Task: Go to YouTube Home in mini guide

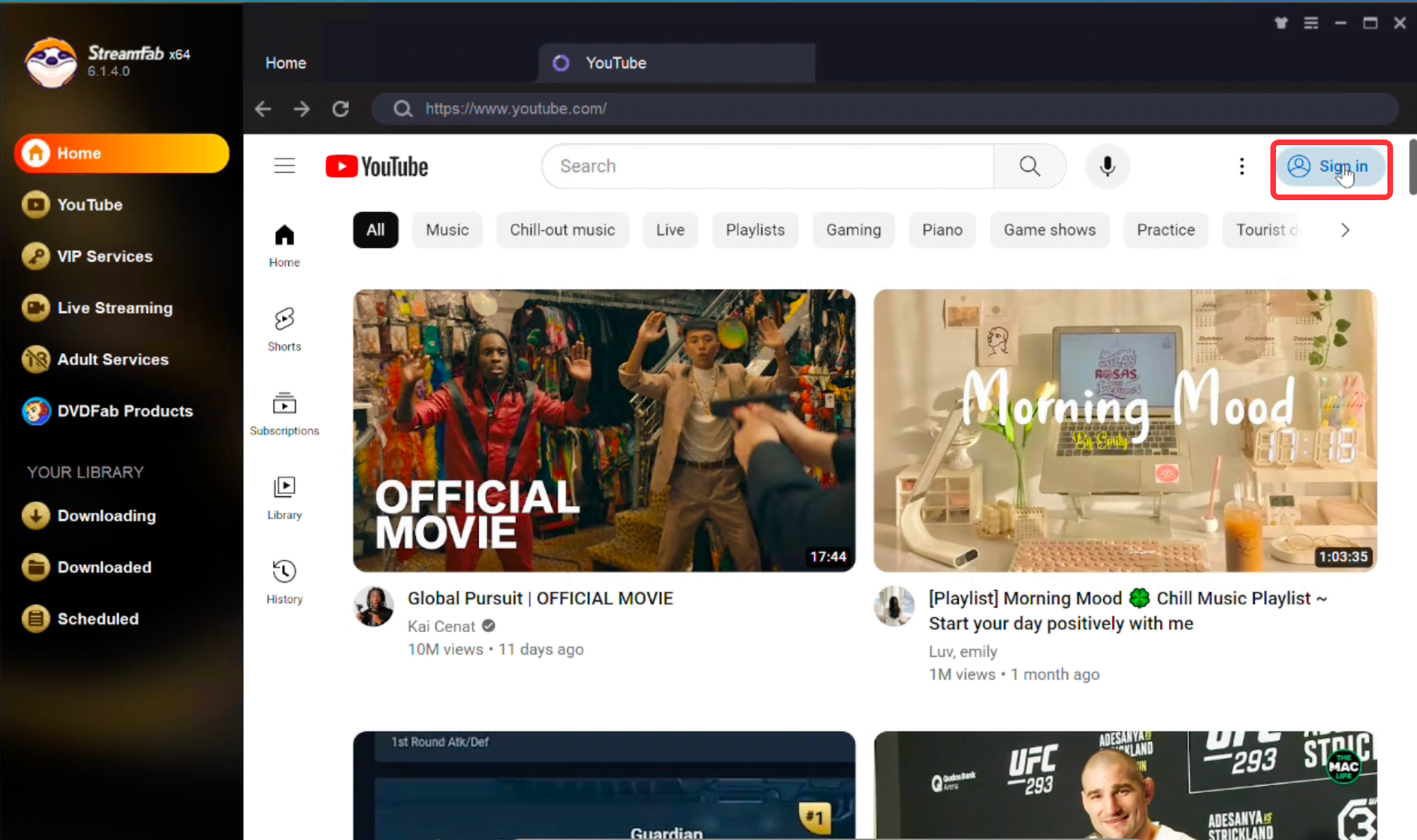Action: click(x=284, y=246)
